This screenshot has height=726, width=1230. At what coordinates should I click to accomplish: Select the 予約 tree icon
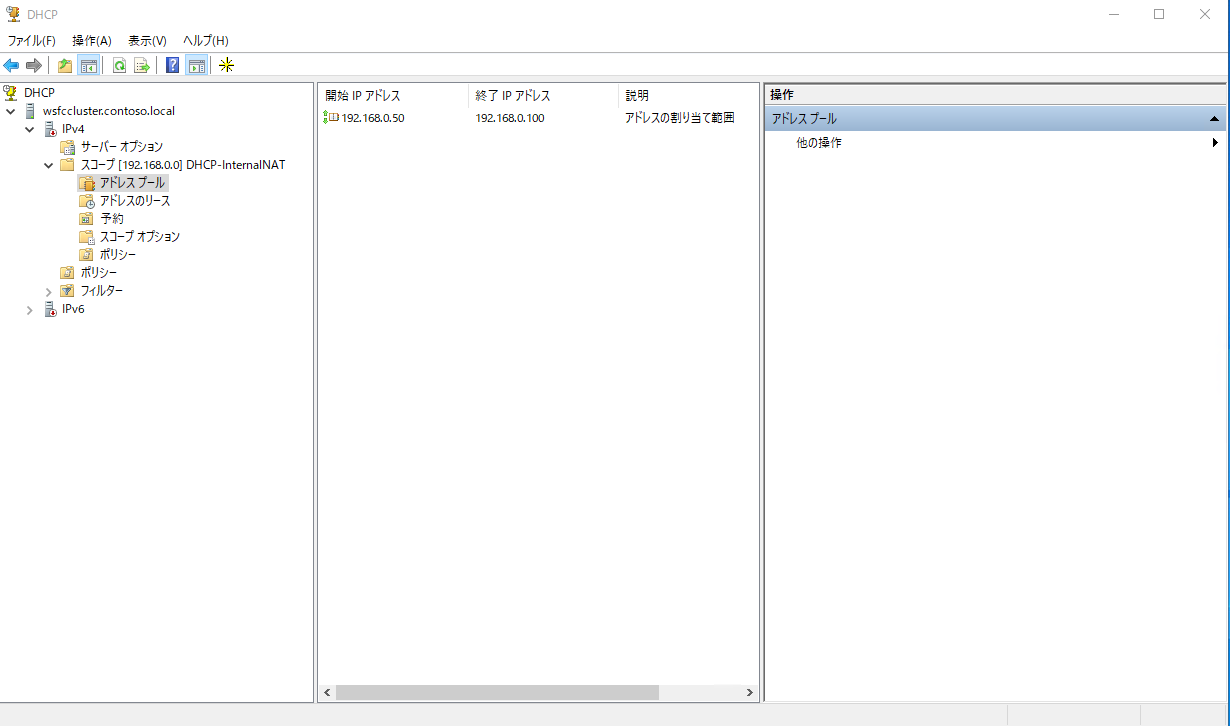click(87, 219)
